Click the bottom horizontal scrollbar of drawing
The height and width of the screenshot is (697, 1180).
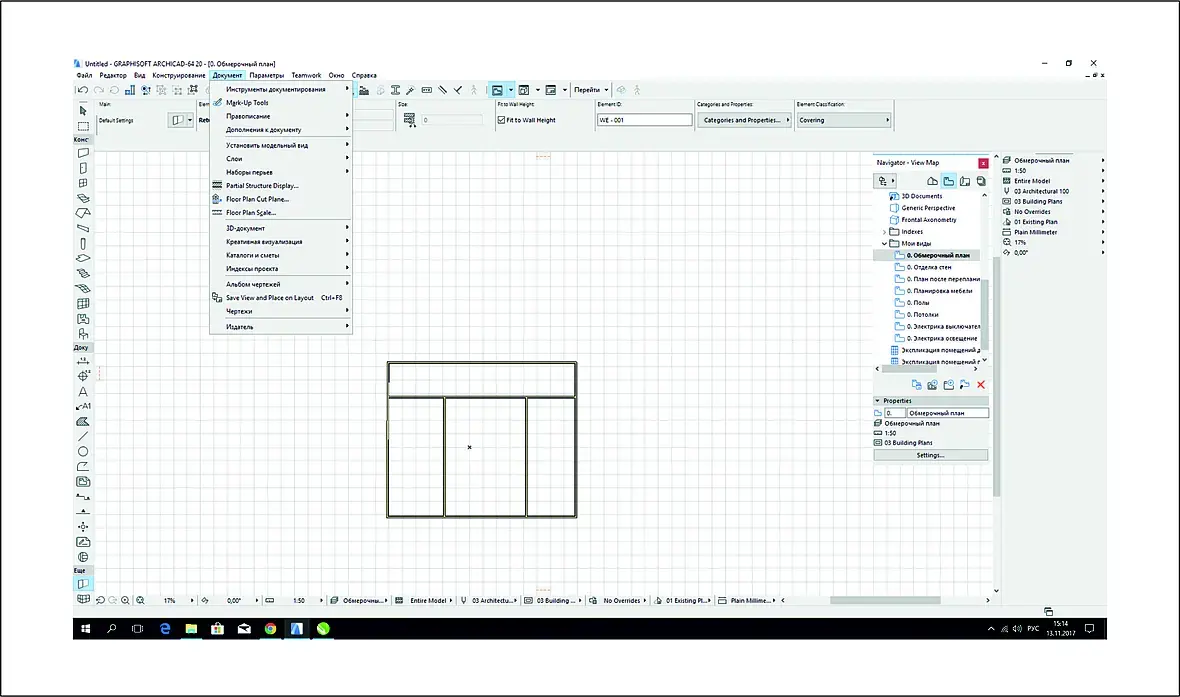pos(885,601)
